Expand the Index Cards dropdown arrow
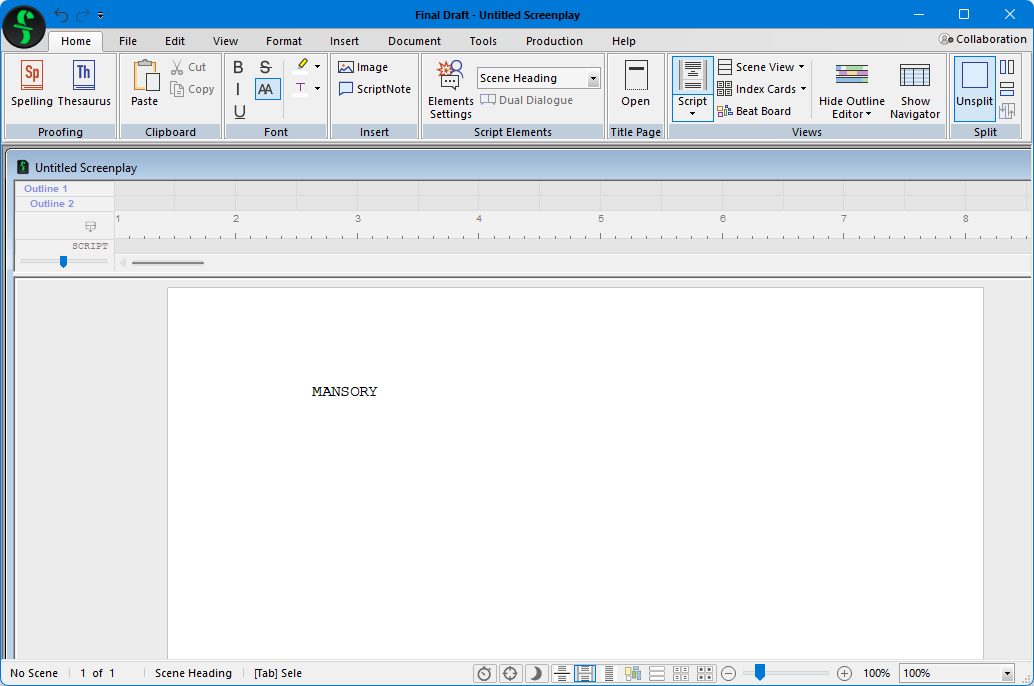1034x686 pixels. click(x=803, y=89)
